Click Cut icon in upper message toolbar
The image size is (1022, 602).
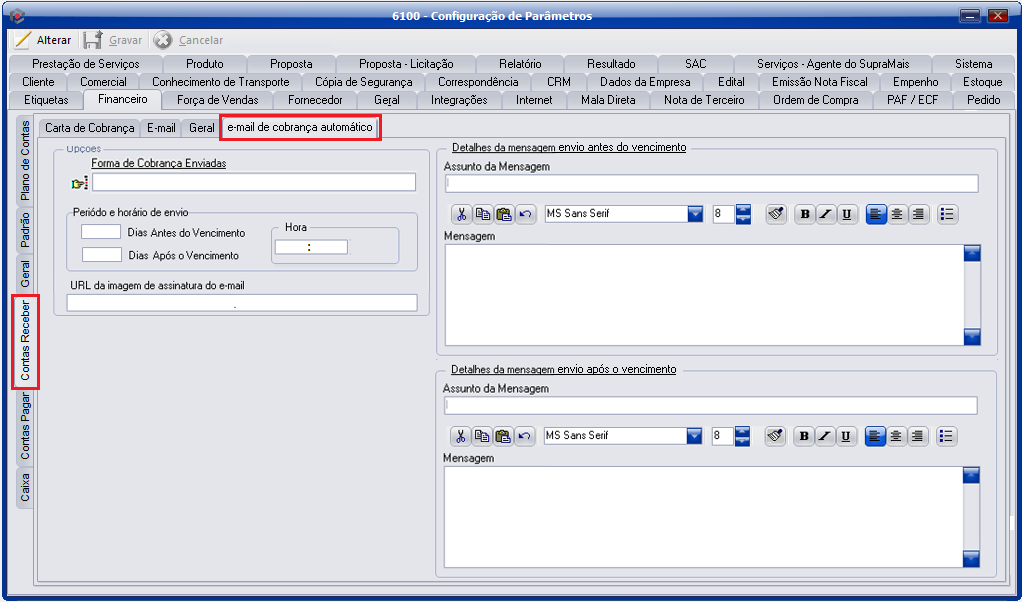(x=461, y=214)
